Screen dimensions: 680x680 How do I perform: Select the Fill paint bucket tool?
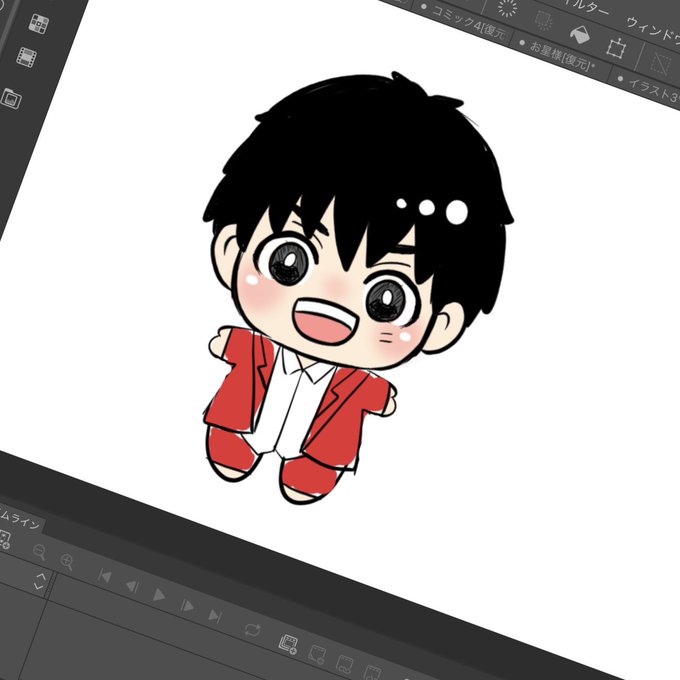[x=580, y=34]
